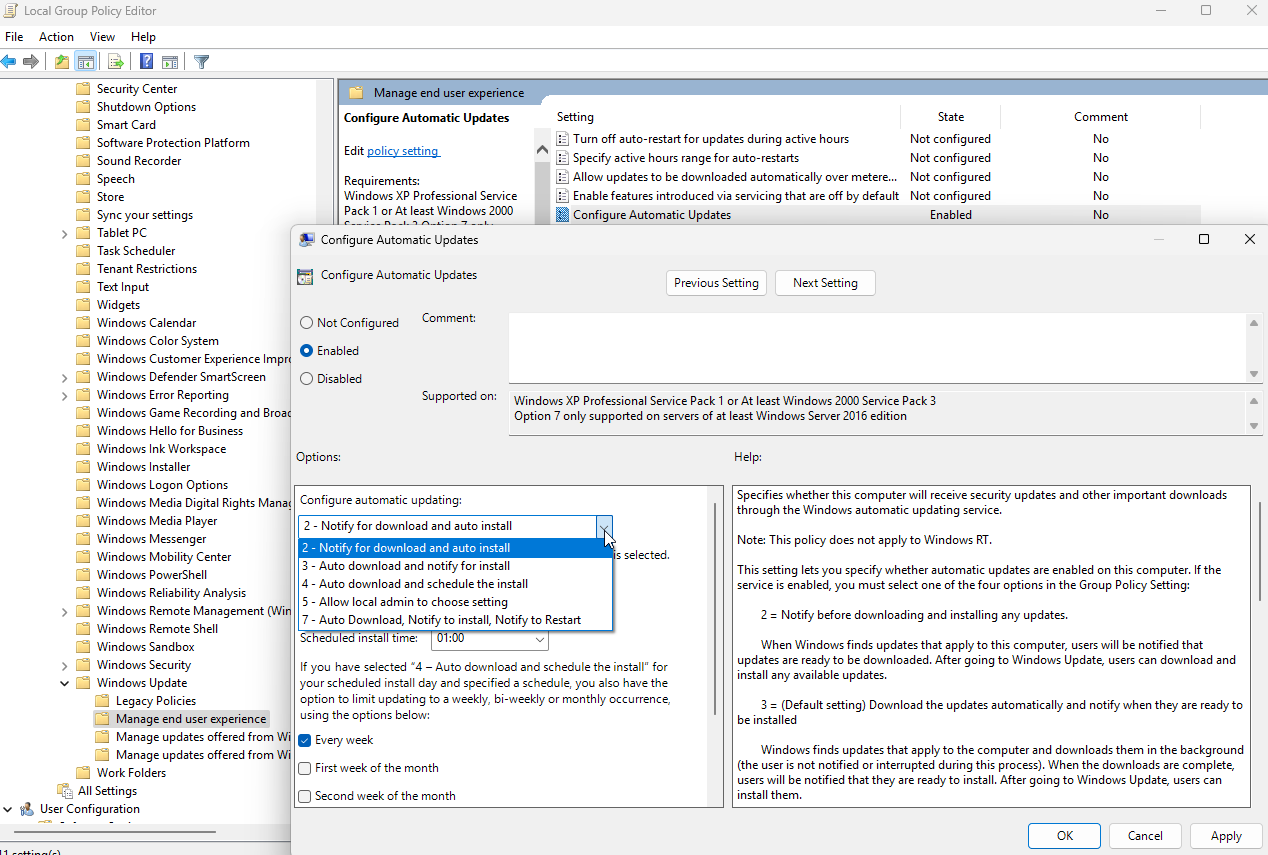Screen dimensions: 1268x855
Task: Click the Windows Sandbox folder icon
Action: tap(83, 647)
